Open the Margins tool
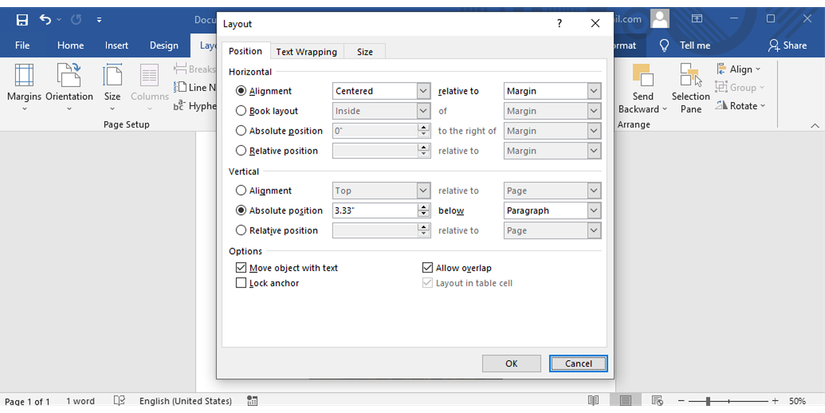Image resolution: width=825 pixels, height=413 pixels. [x=24, y=87]
